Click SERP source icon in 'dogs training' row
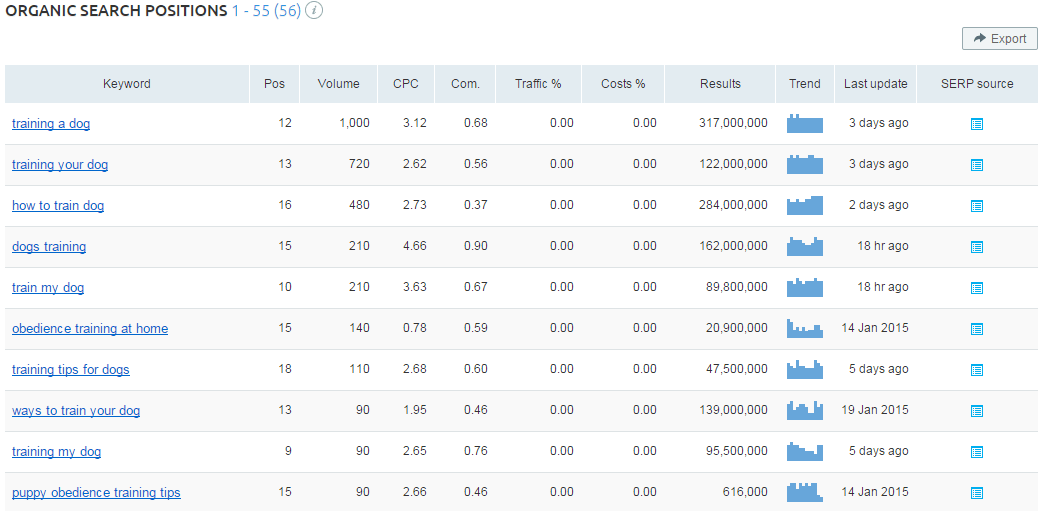 pos(976,247)
